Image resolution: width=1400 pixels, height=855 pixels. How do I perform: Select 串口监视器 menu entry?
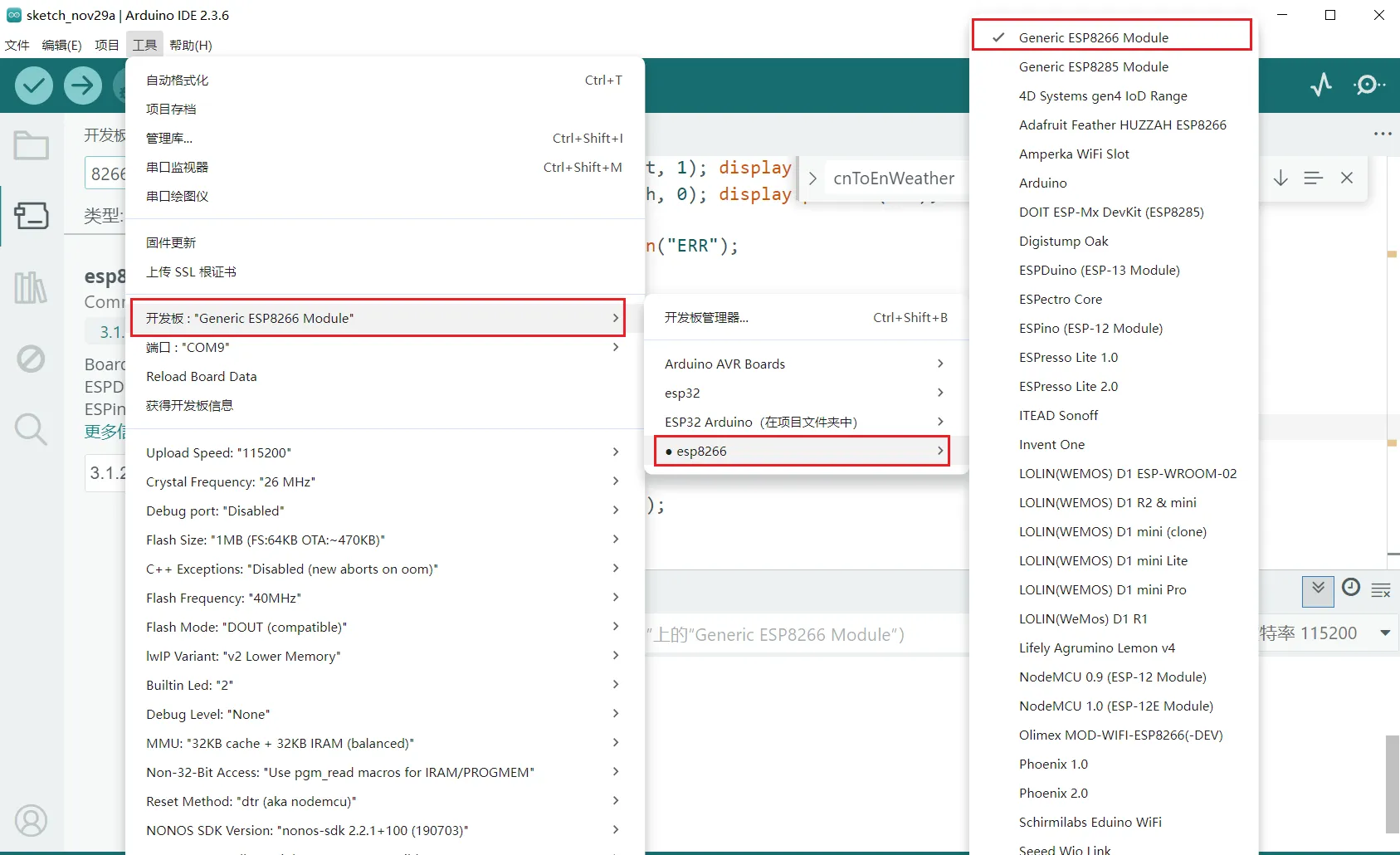[x=385, y=167]
